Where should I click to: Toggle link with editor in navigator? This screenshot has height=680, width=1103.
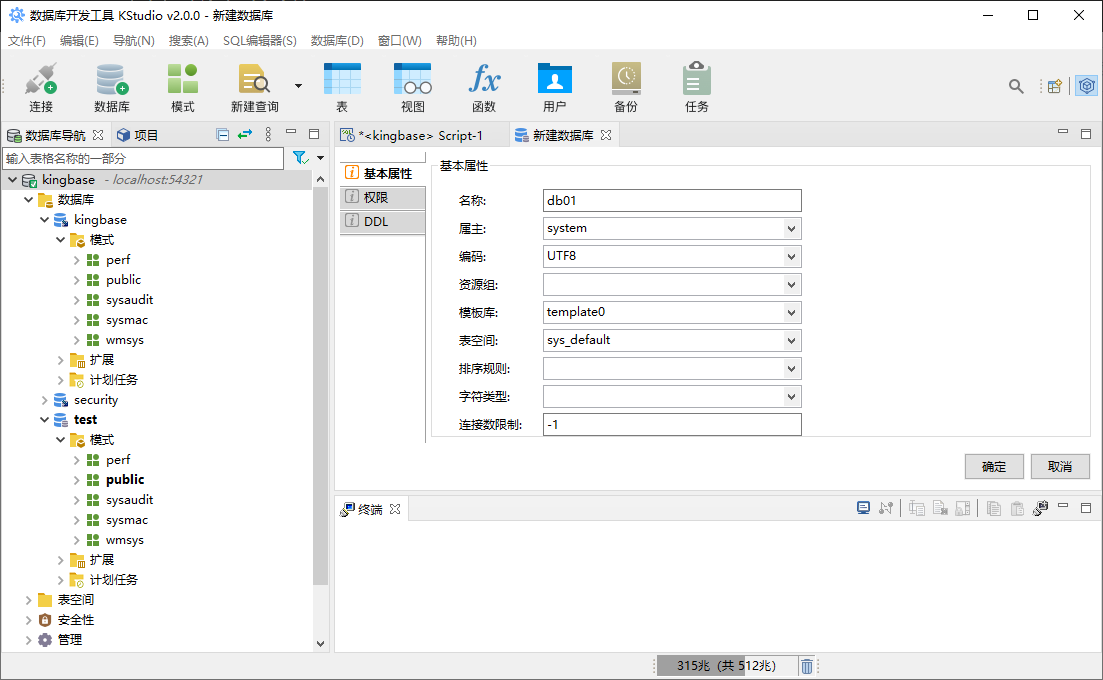click(244, 135)
